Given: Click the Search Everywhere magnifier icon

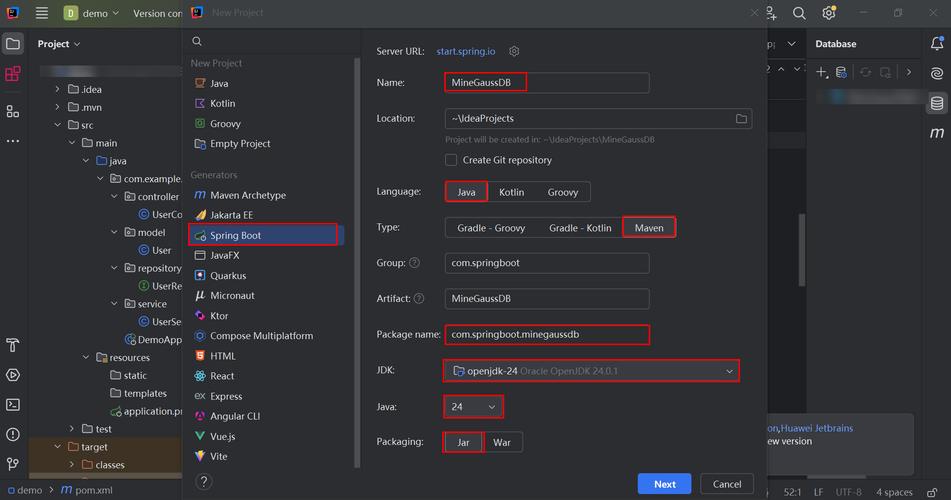Looking at the screenshot, I should point(799,13).
